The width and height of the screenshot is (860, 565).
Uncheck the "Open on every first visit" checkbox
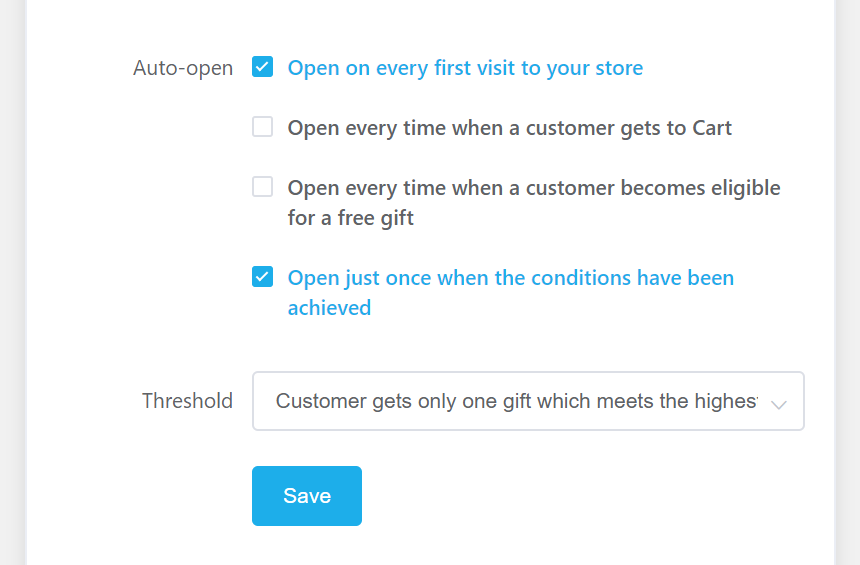pos(262,68)
